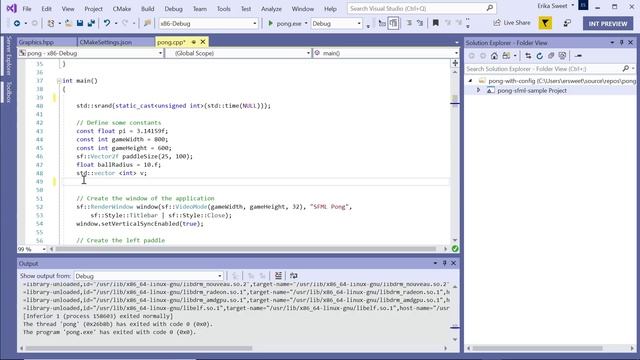Click the Home icon in Solution Explorer
Screen dimensions: 640x360
[494, 56]
